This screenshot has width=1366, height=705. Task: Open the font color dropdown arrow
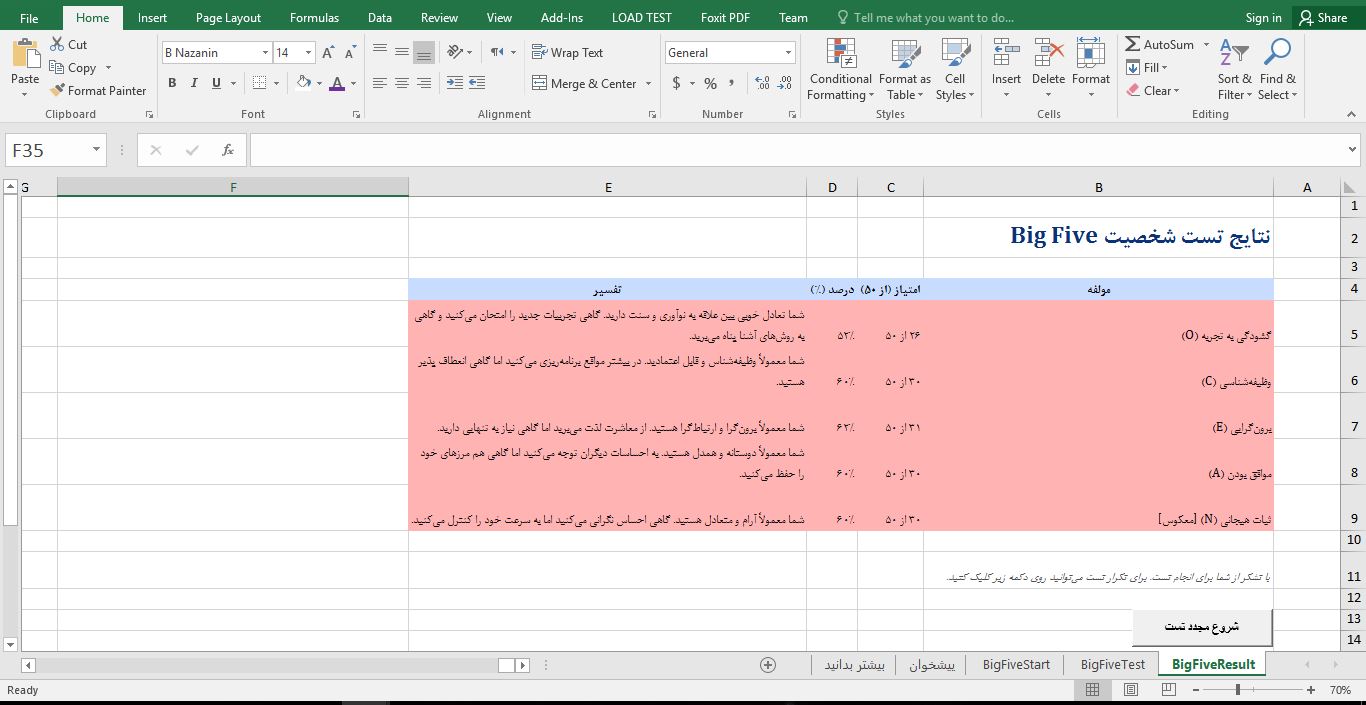(355, 83)
